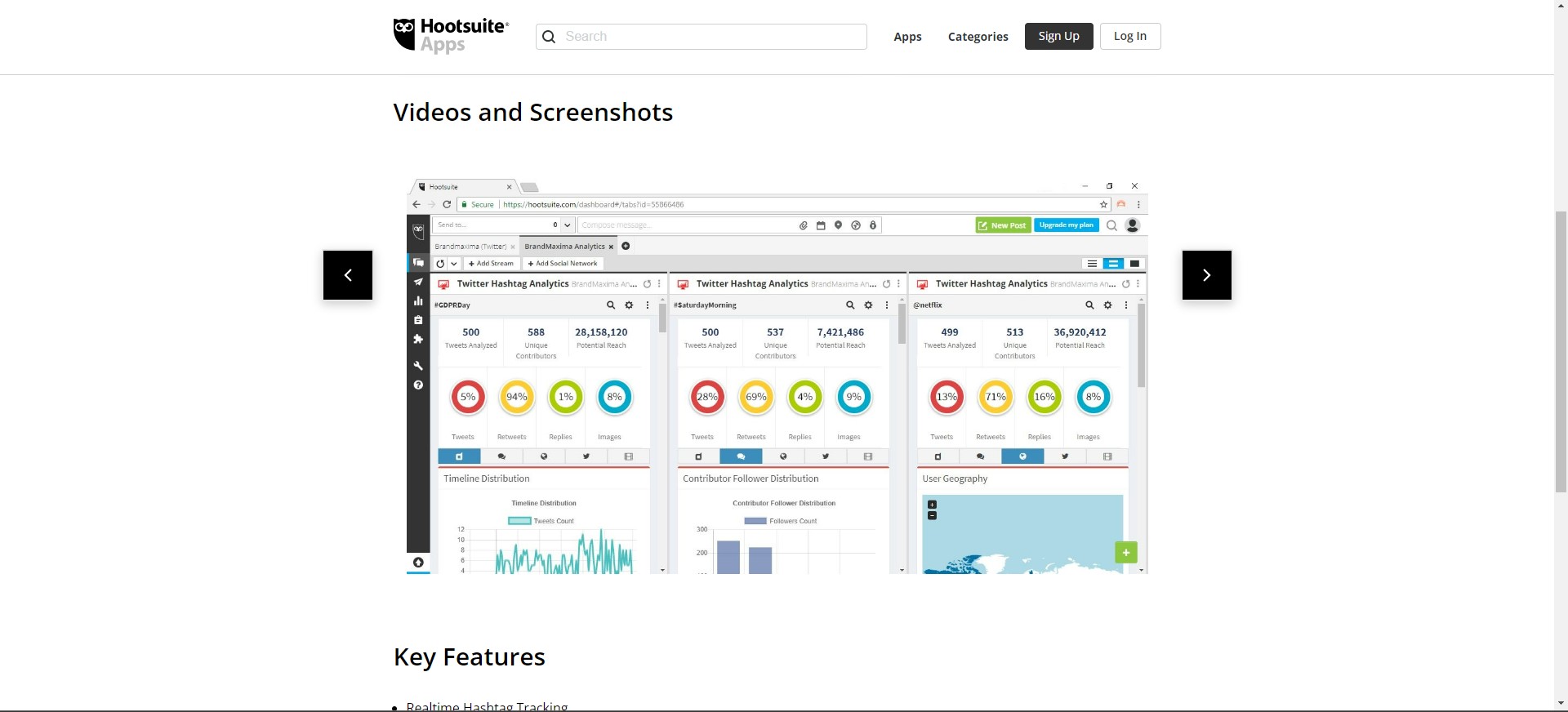Click the bookmark star in the embedded browser address bar
1568x712 pixels.
click(x=1104, y=204)
